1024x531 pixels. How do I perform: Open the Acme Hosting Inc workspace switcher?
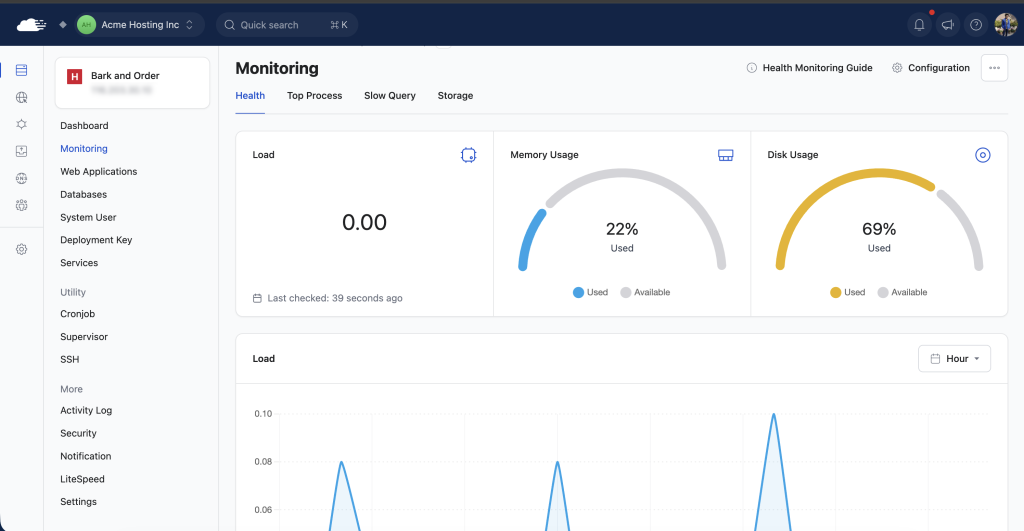(136, 25)
